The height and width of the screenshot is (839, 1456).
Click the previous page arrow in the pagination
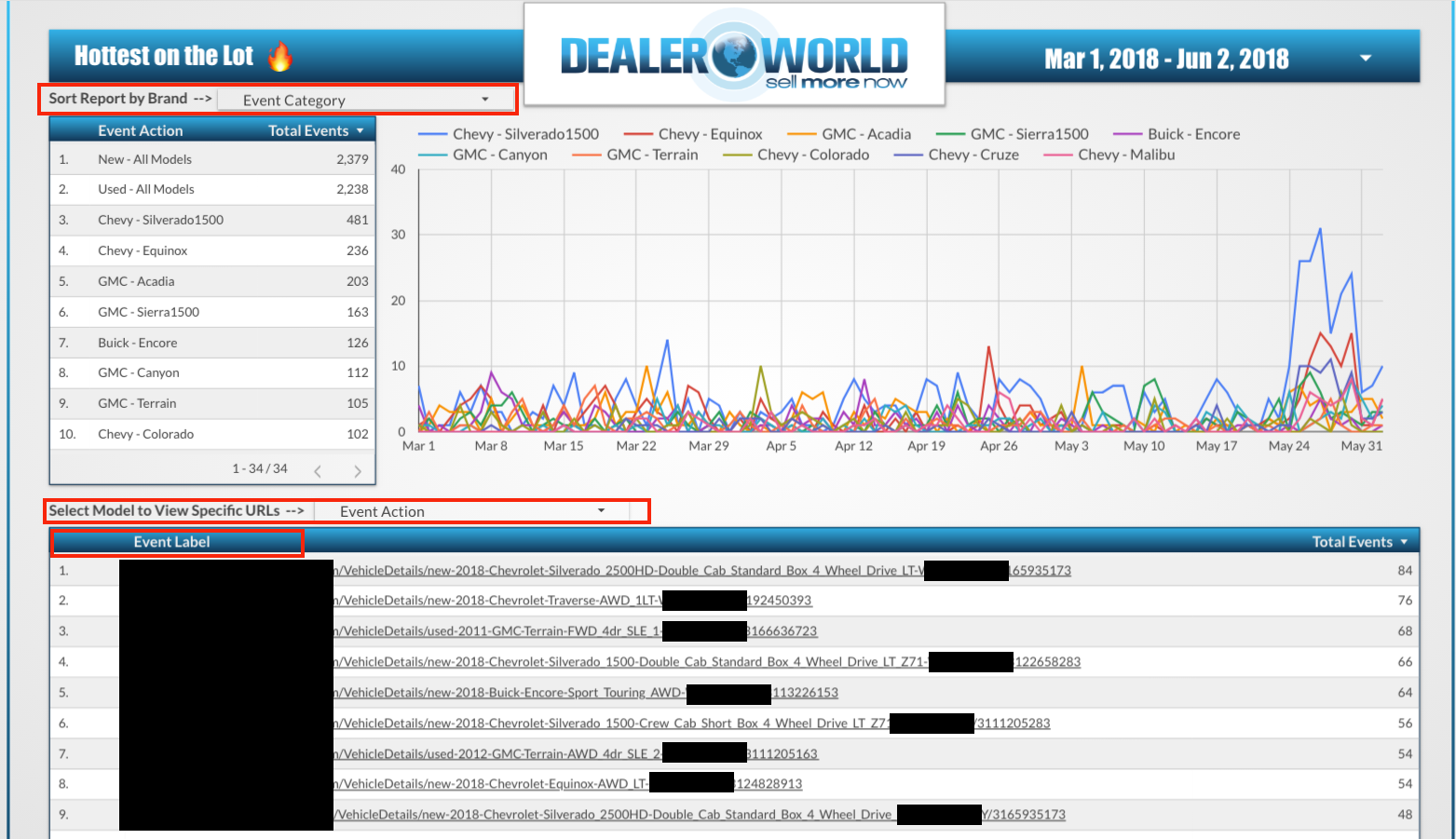tap(318, 471)
